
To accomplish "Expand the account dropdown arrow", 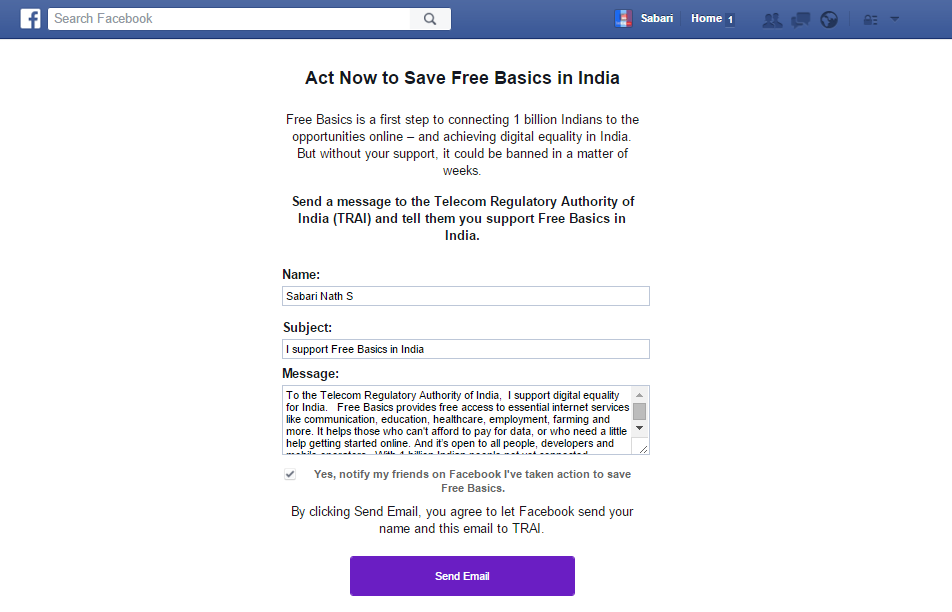I will 895,19.
